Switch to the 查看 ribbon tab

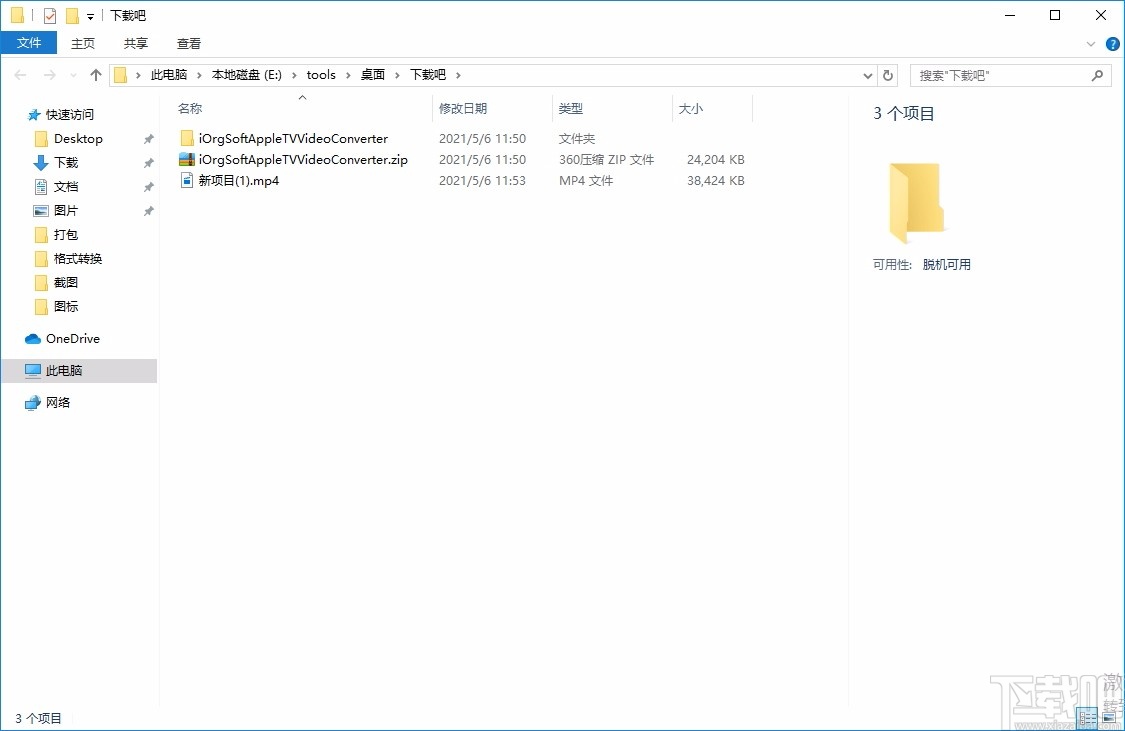pyautogui.click(x=188, y=43)
